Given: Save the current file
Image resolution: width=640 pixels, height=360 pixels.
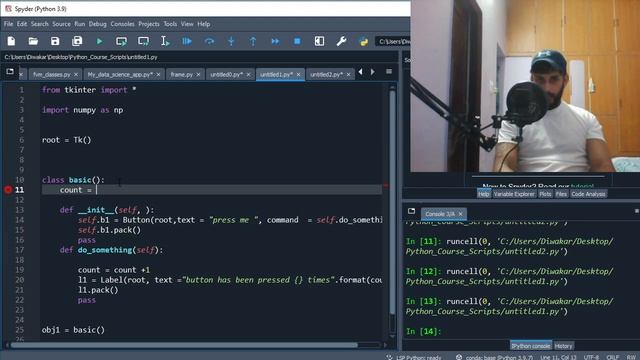Looking at the screenshot, I should point(55,41).
